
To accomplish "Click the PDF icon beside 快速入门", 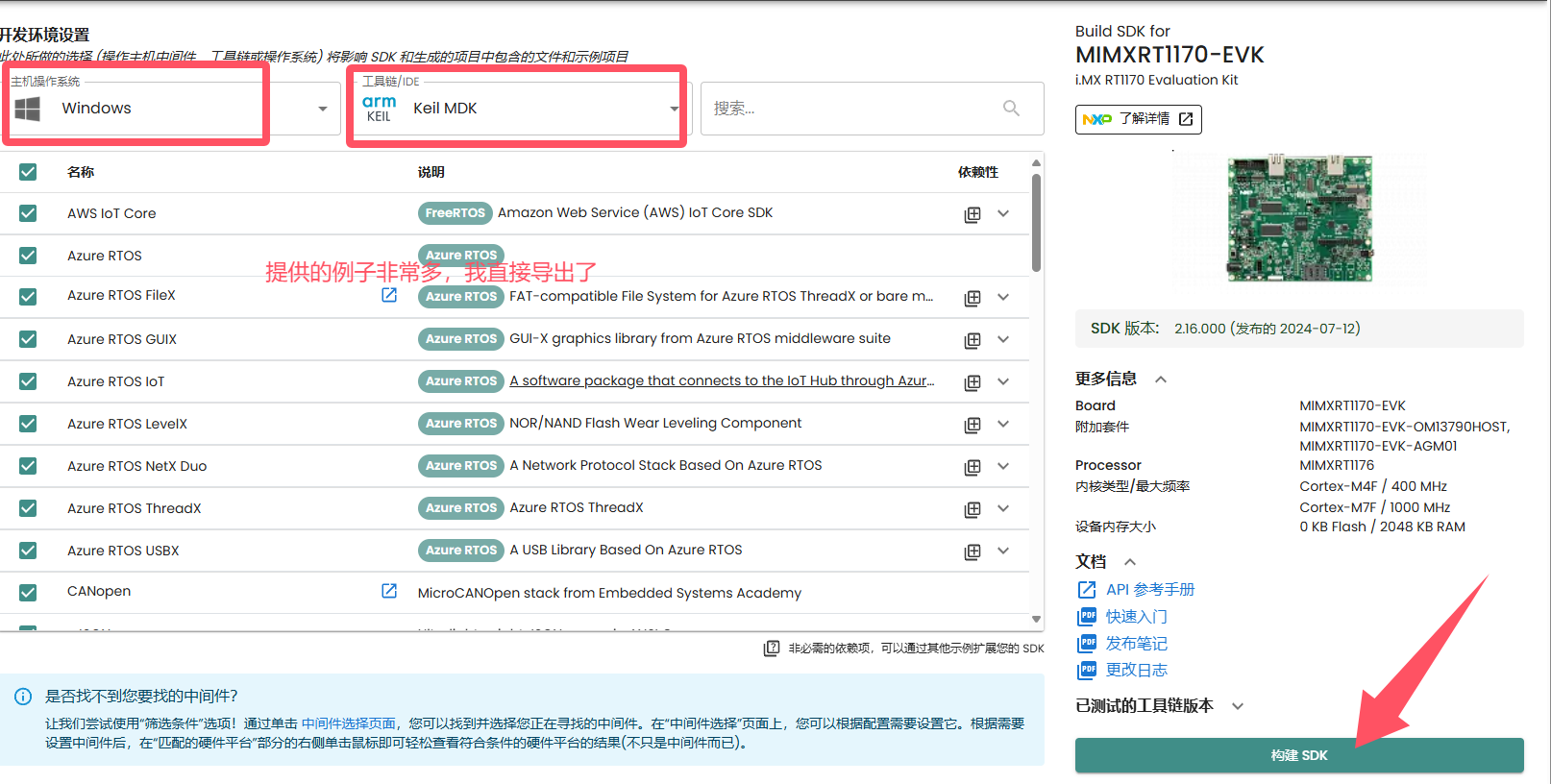I will (x=1087, y=616).
